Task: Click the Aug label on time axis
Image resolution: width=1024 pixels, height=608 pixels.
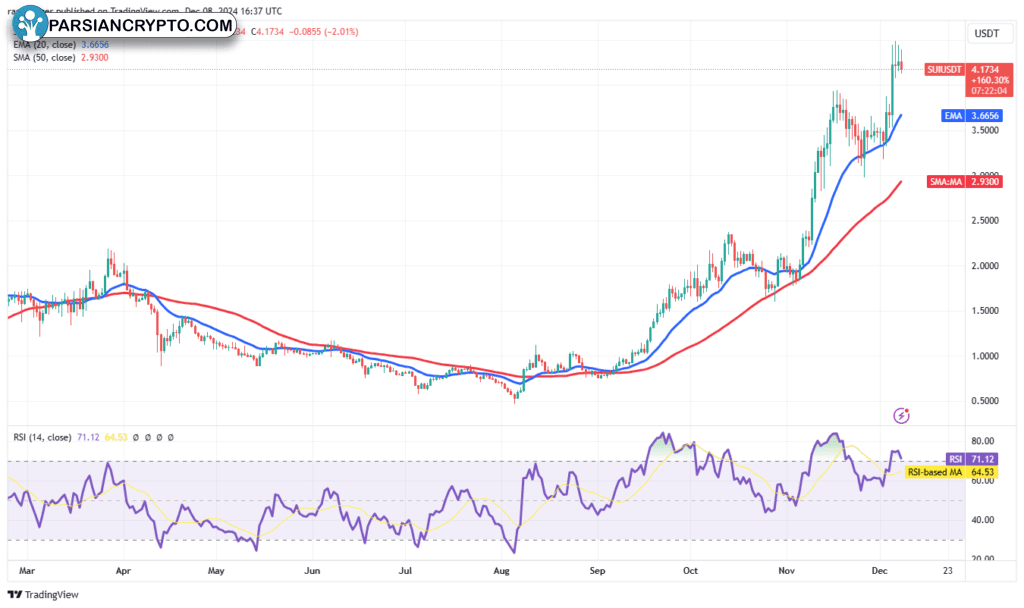Action: point(501,570)
